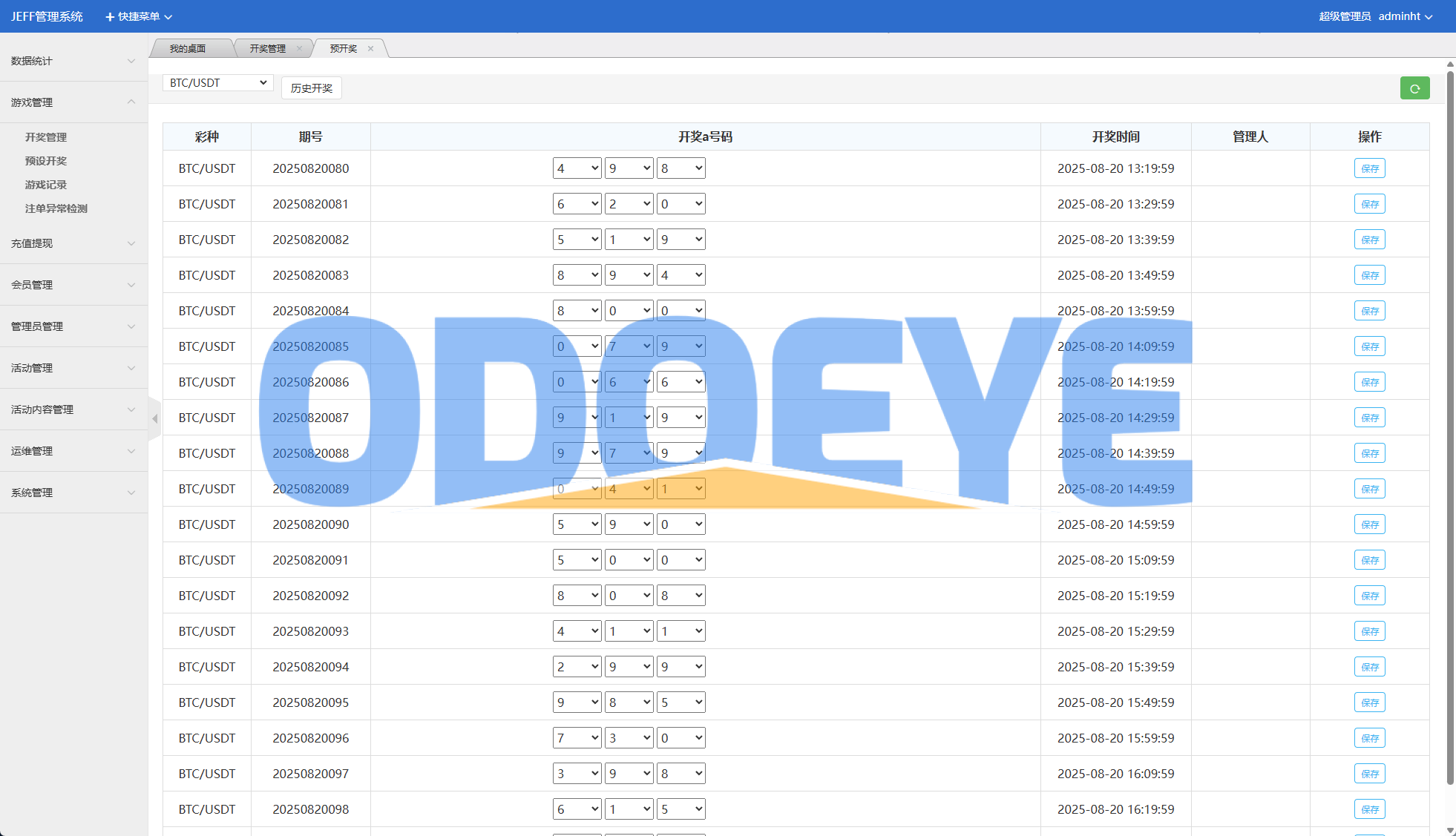Open third number dropdown for period 20250820098
The image size is (1456, 836).
[x=681, y=809]
